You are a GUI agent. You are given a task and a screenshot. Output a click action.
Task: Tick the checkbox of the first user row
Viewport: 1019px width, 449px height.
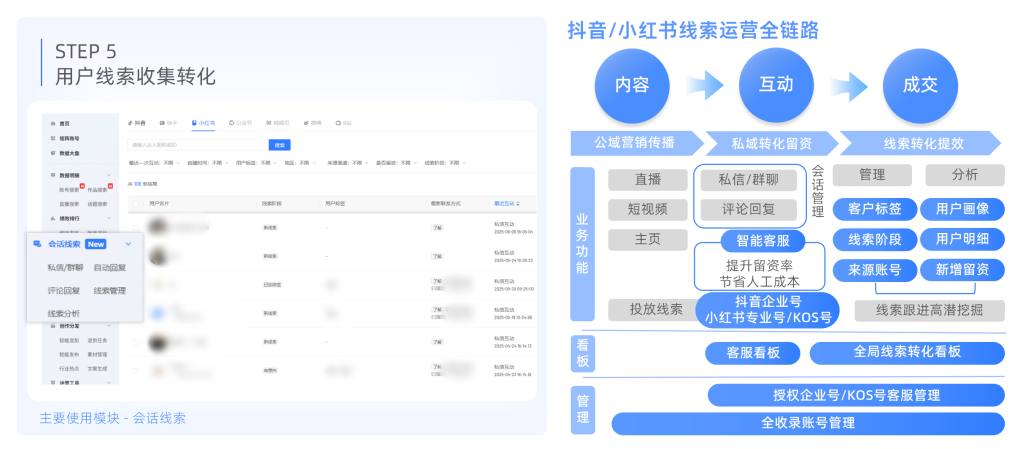(136, 227)
